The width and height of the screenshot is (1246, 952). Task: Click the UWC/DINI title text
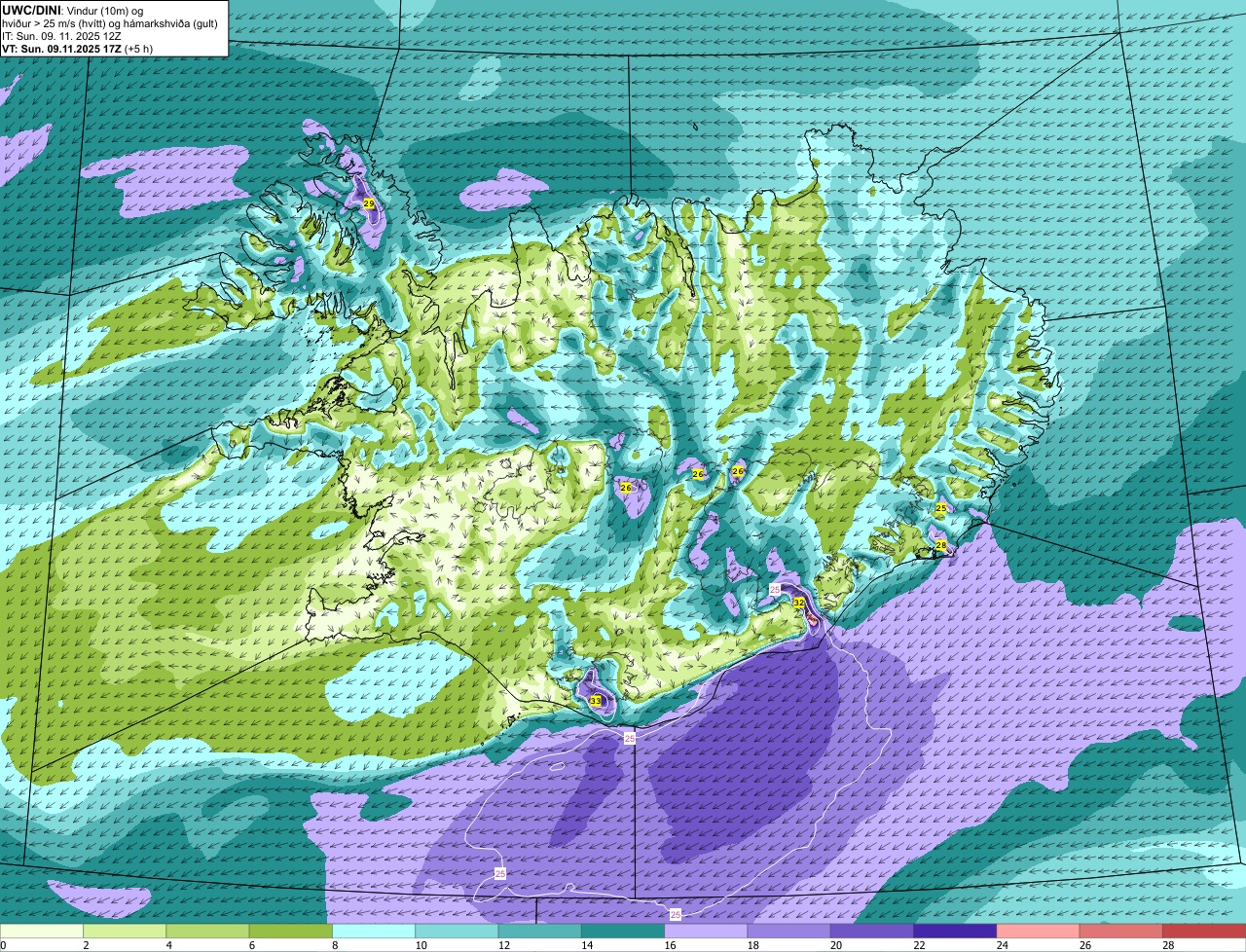pyautogui.click(x=31, y=10)
